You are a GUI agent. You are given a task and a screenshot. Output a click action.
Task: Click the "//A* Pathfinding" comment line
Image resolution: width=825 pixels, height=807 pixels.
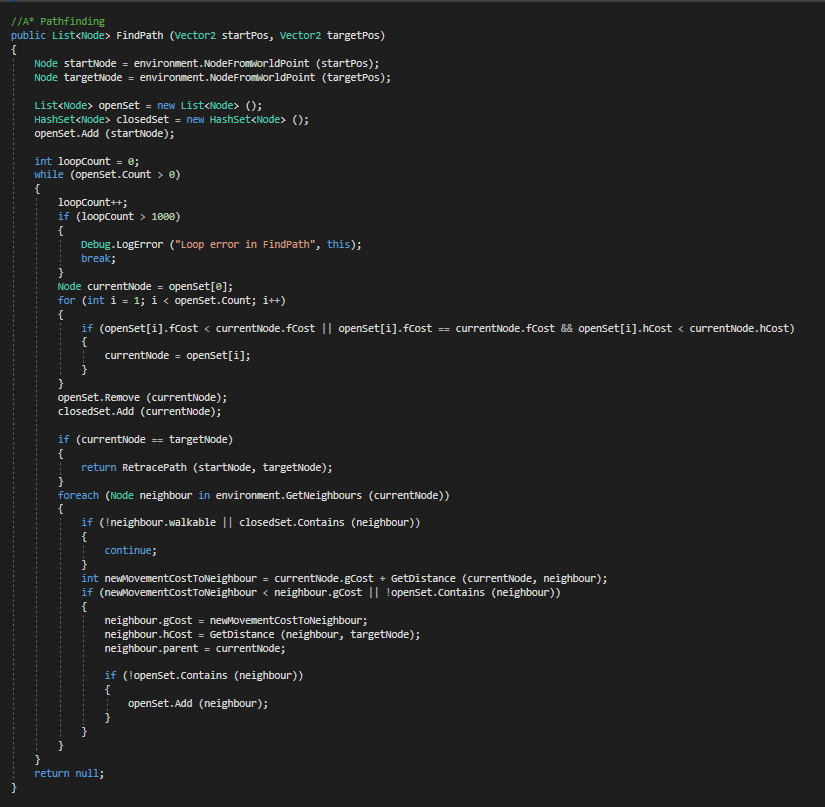(57, 21)
